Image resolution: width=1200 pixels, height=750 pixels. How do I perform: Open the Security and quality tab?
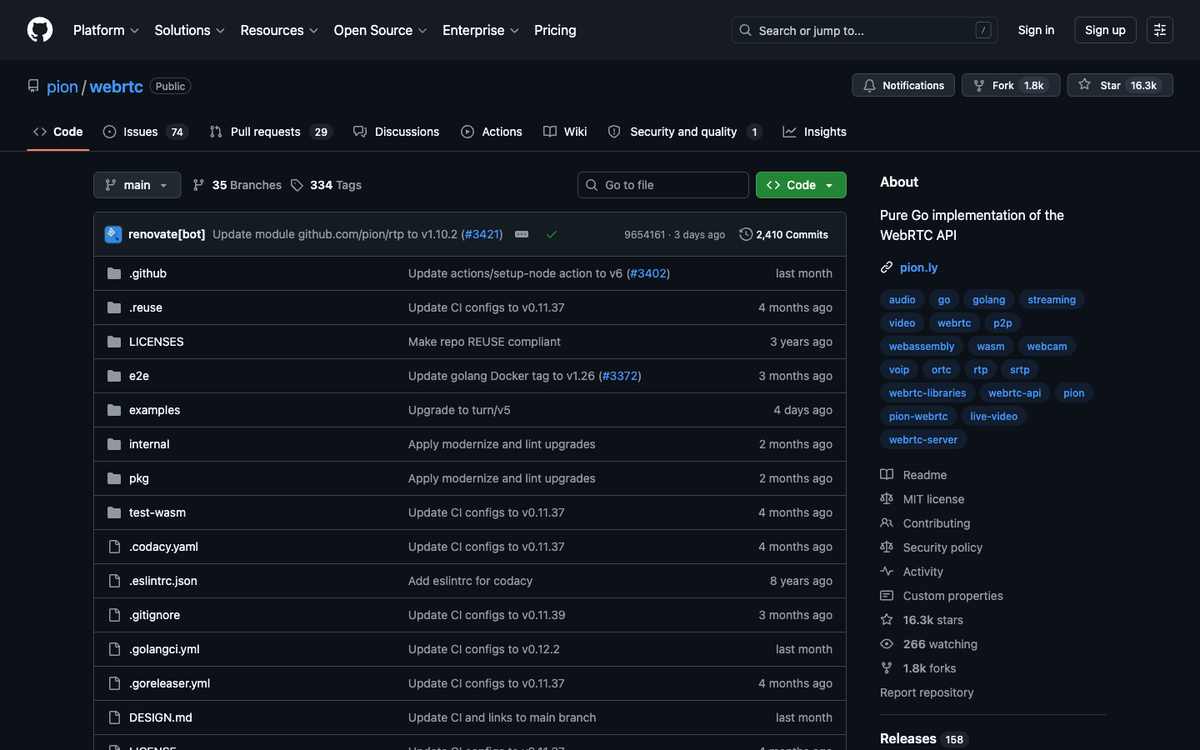click(685, 132)
